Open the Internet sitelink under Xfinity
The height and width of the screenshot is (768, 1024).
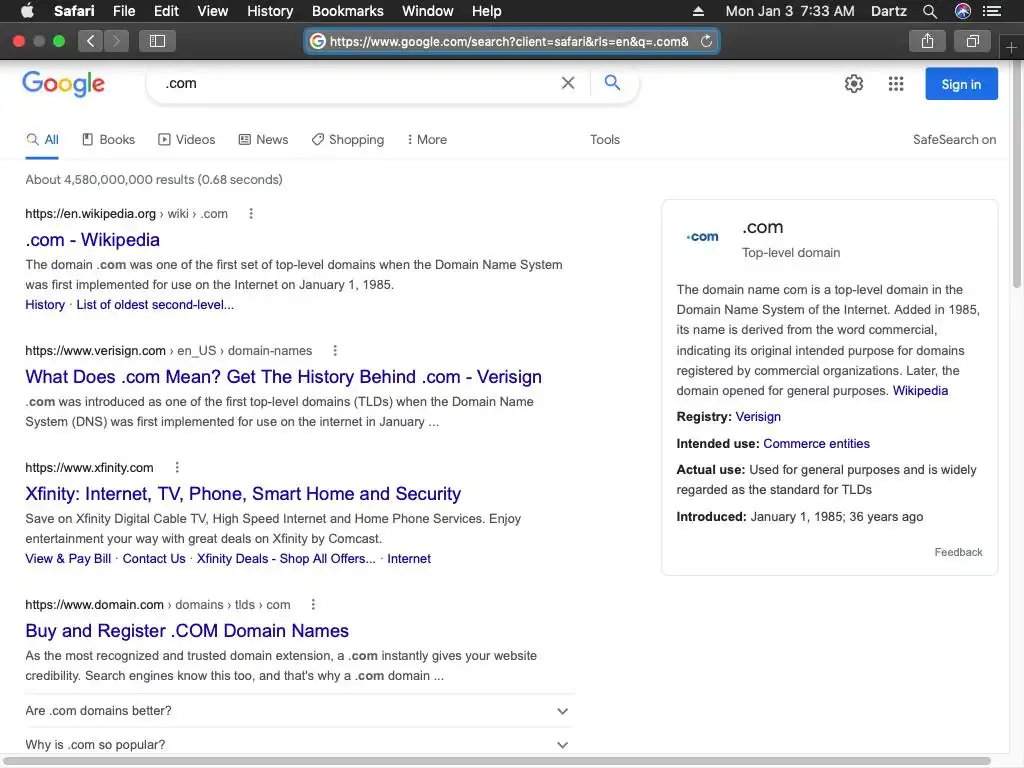pos(409,558)
